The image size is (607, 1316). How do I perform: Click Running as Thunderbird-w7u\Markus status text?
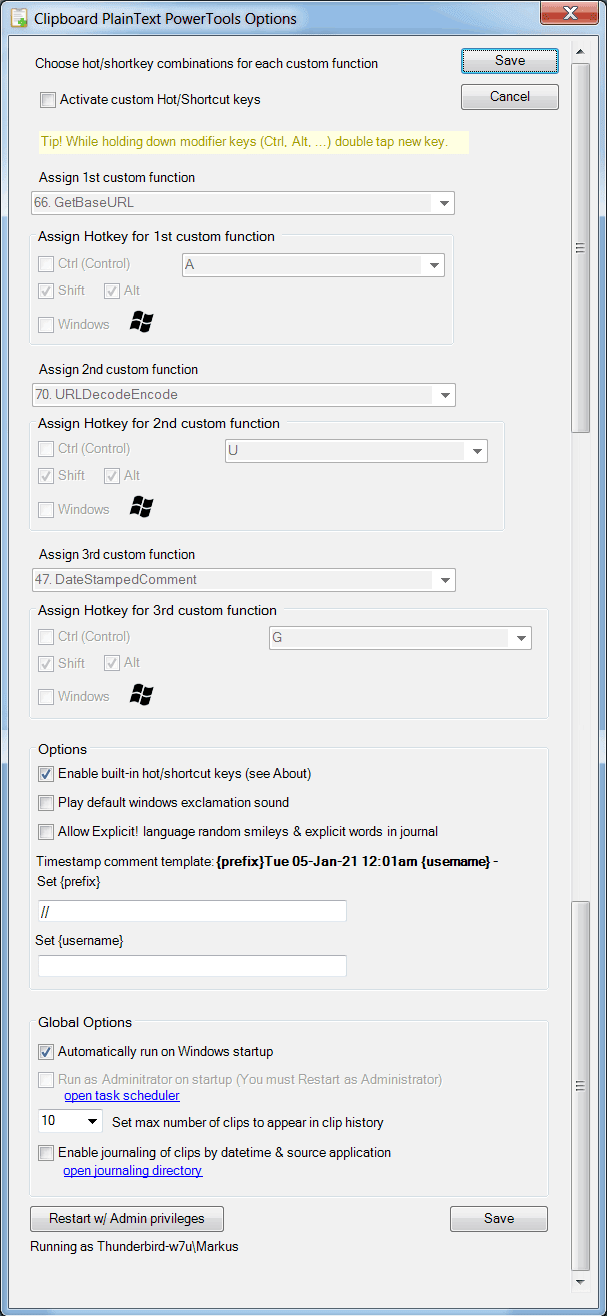(x=135, y=1246)
